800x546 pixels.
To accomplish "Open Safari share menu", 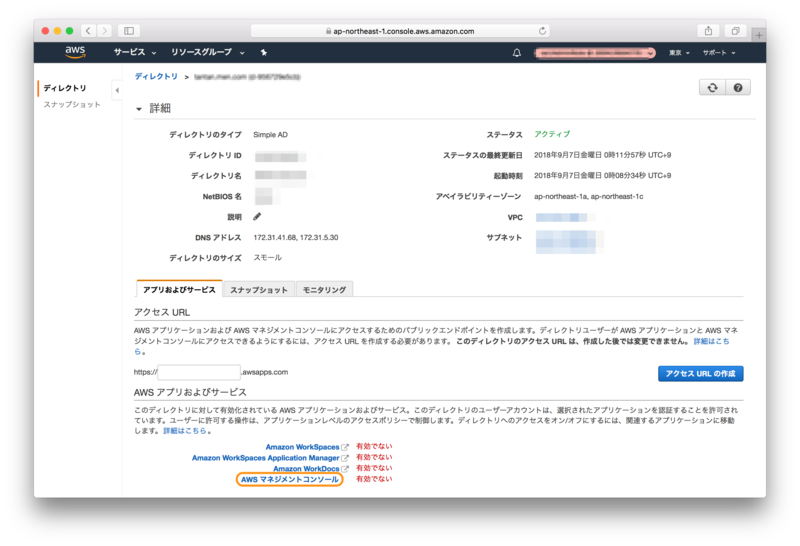I will pos(708,31).
